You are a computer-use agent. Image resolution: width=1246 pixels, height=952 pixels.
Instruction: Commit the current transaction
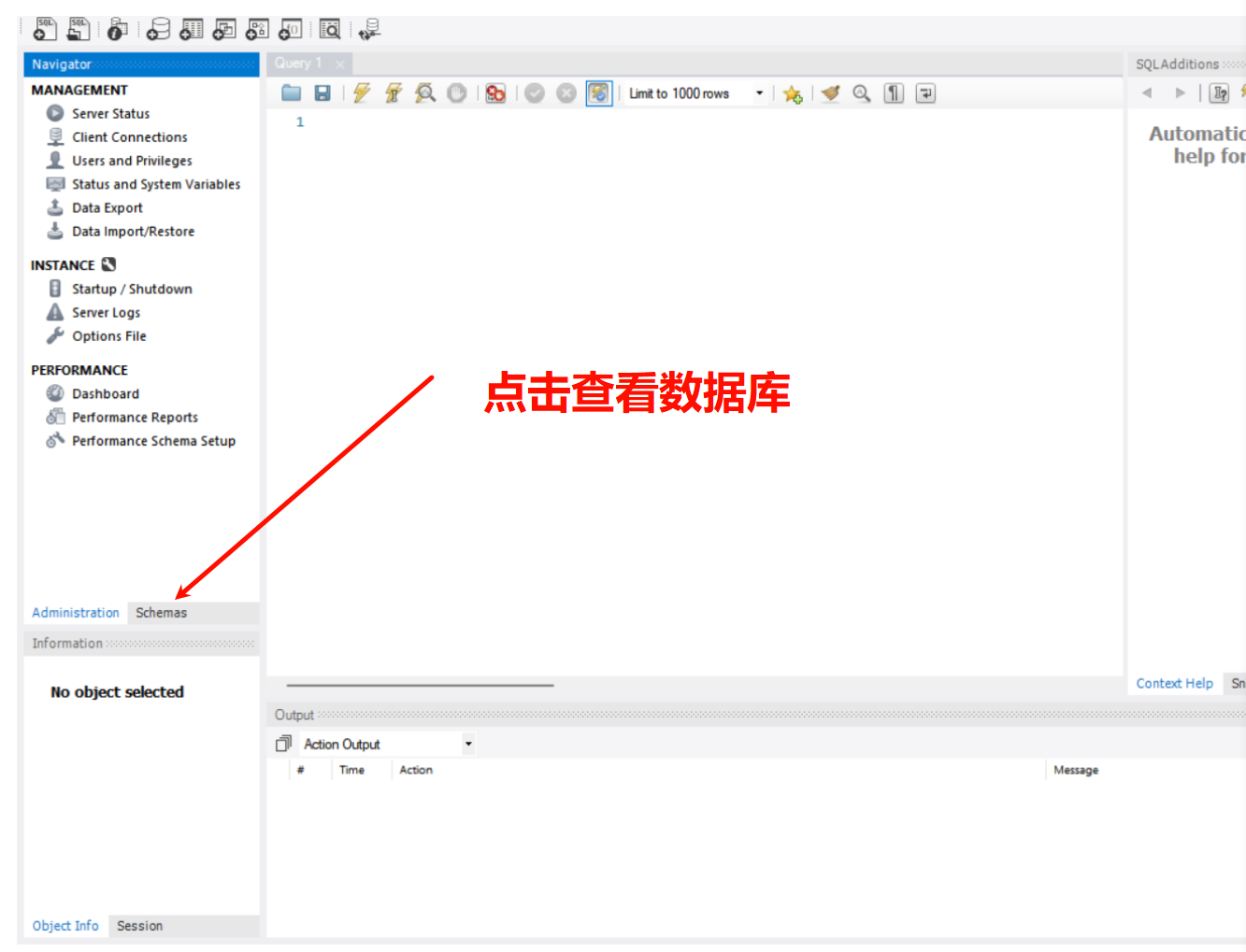pyautogui.click(x=535, y=93)
